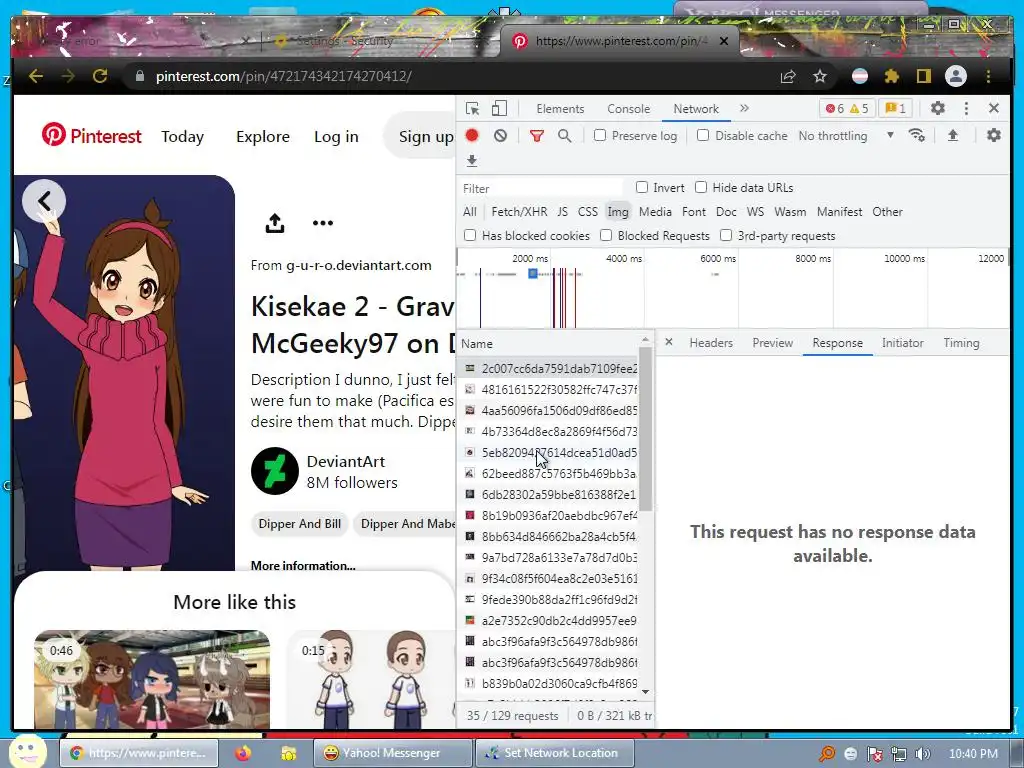This screenshot has width=1024, height=768.
Task: Open the No throttling dropdown
Action: (x=846, y=136)
